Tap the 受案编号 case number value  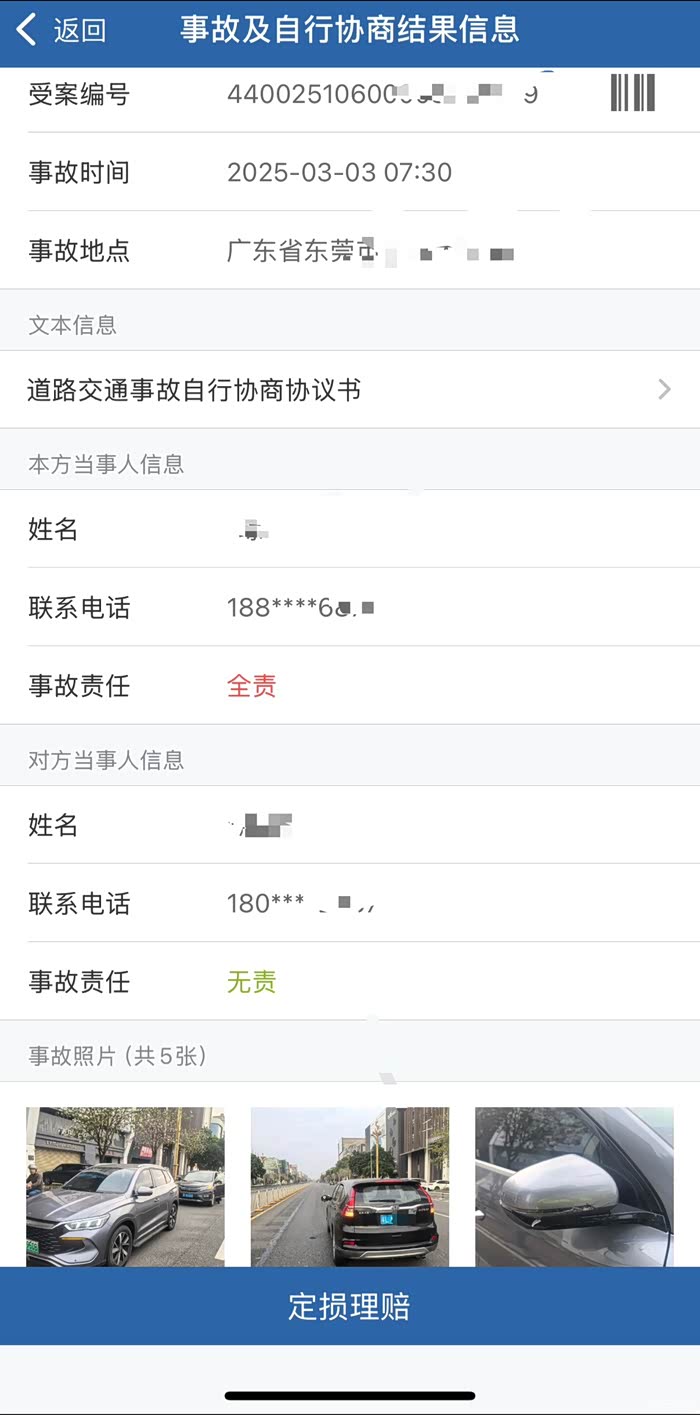tap(382, 95)
